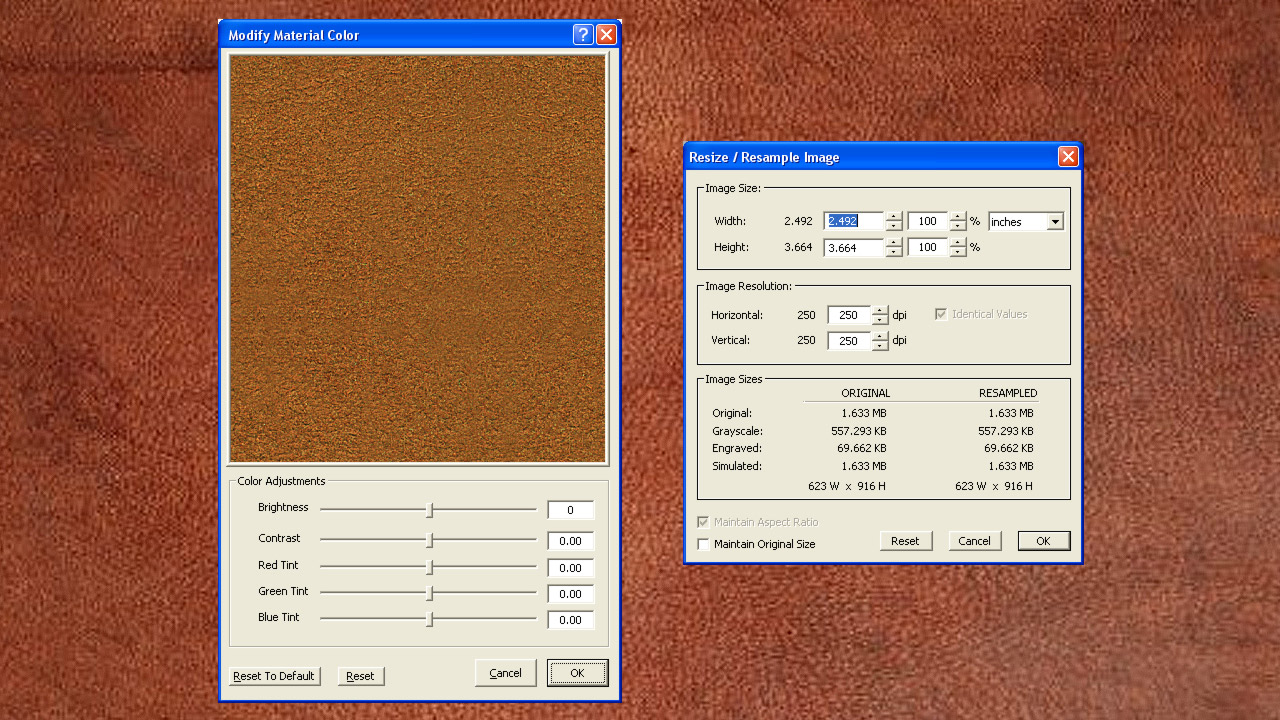The width and height of the screenshot is (1280, 720).
Task: Increase Width value with up spinner arrow
Action: pyautogui.click(x=894, y=217)
